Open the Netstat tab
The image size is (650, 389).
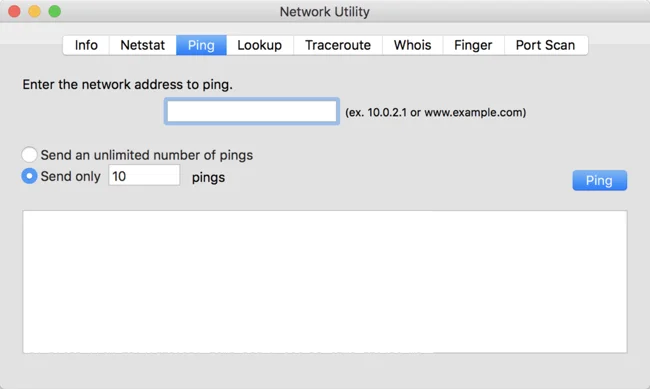coord(143,45)
